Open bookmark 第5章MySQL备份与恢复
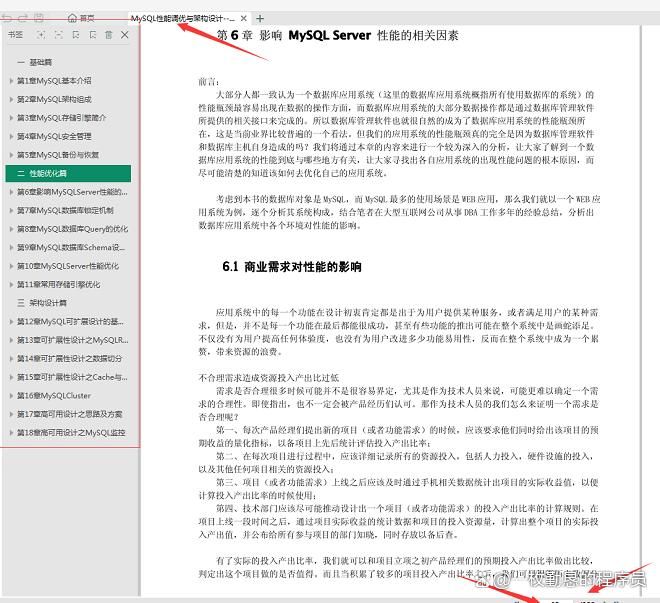The height and width of the screenshot is (603, 660). (58, 155)
